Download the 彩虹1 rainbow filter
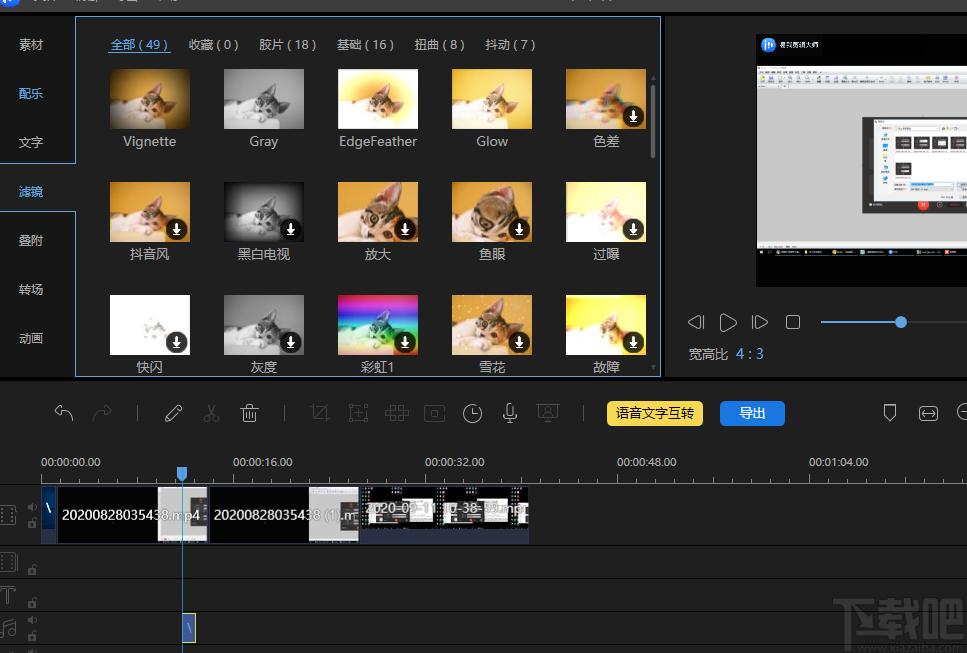The image size is (967, 653). coord(405,342)
